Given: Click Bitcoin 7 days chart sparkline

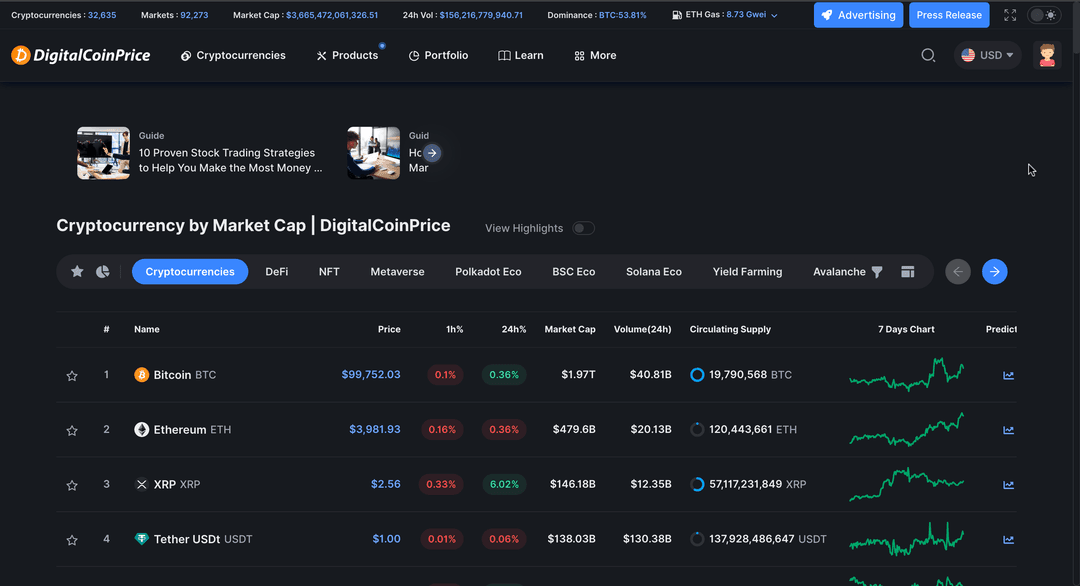Looking at the screenshot, I should (x=906, y=374).
